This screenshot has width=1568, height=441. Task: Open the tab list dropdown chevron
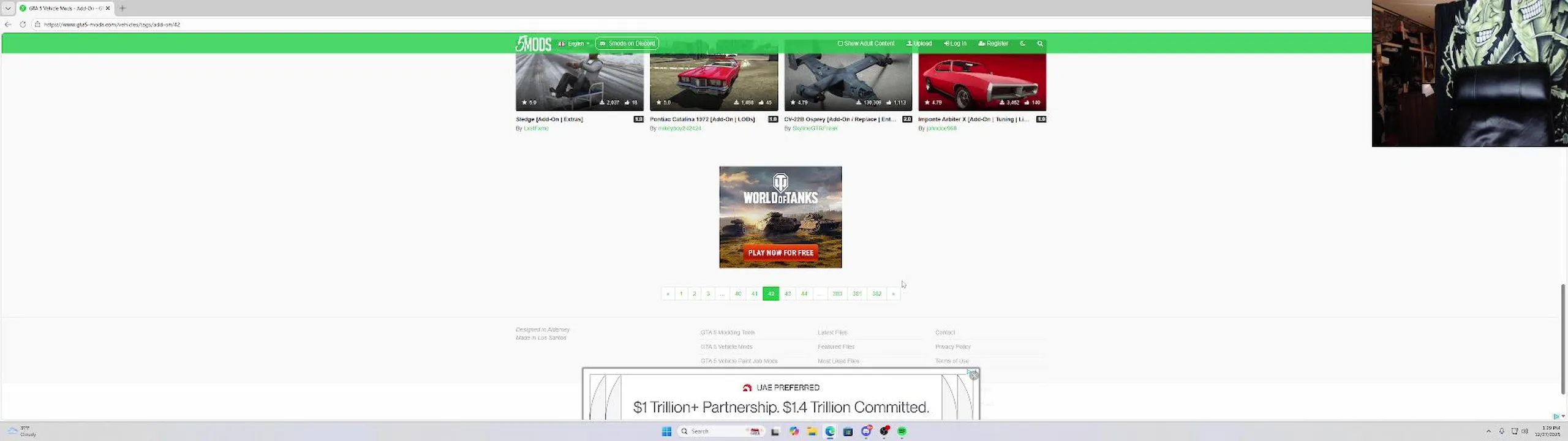[8, 8]
